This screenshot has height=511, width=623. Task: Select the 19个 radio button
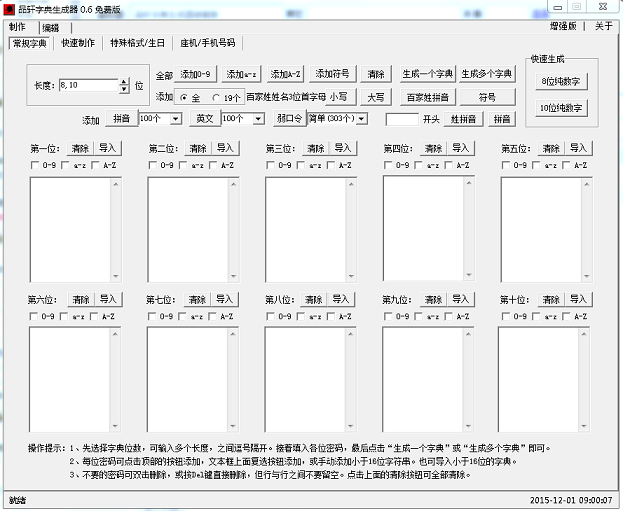coord(216,98)
